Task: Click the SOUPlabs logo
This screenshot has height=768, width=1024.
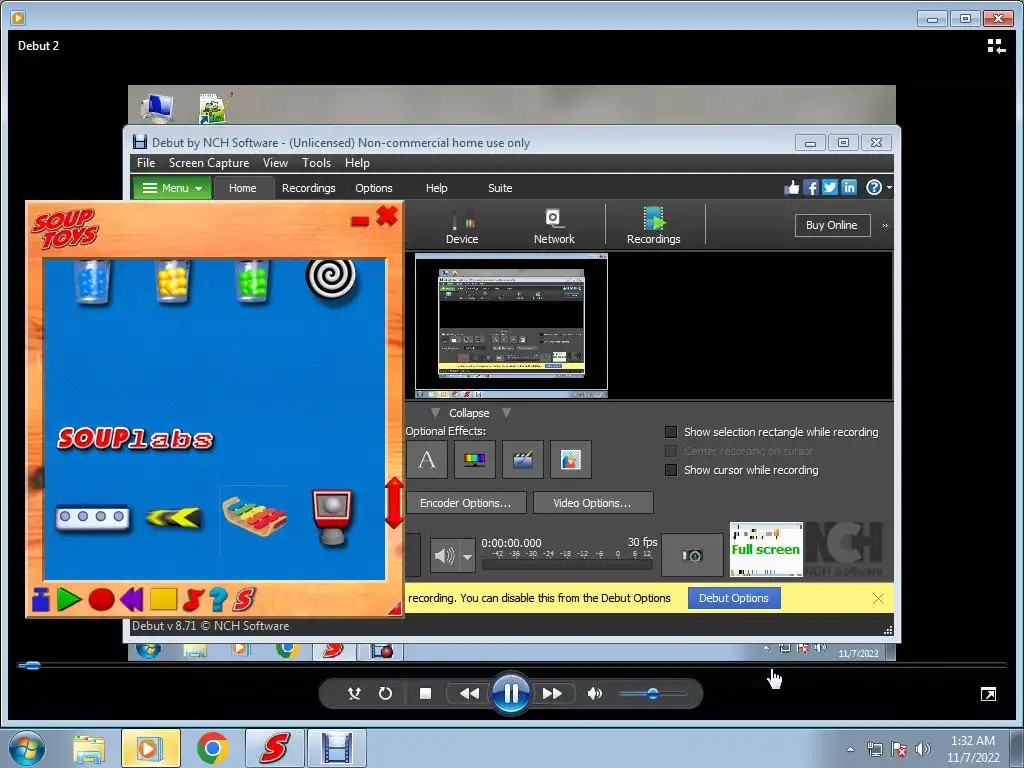Action: 136,439
